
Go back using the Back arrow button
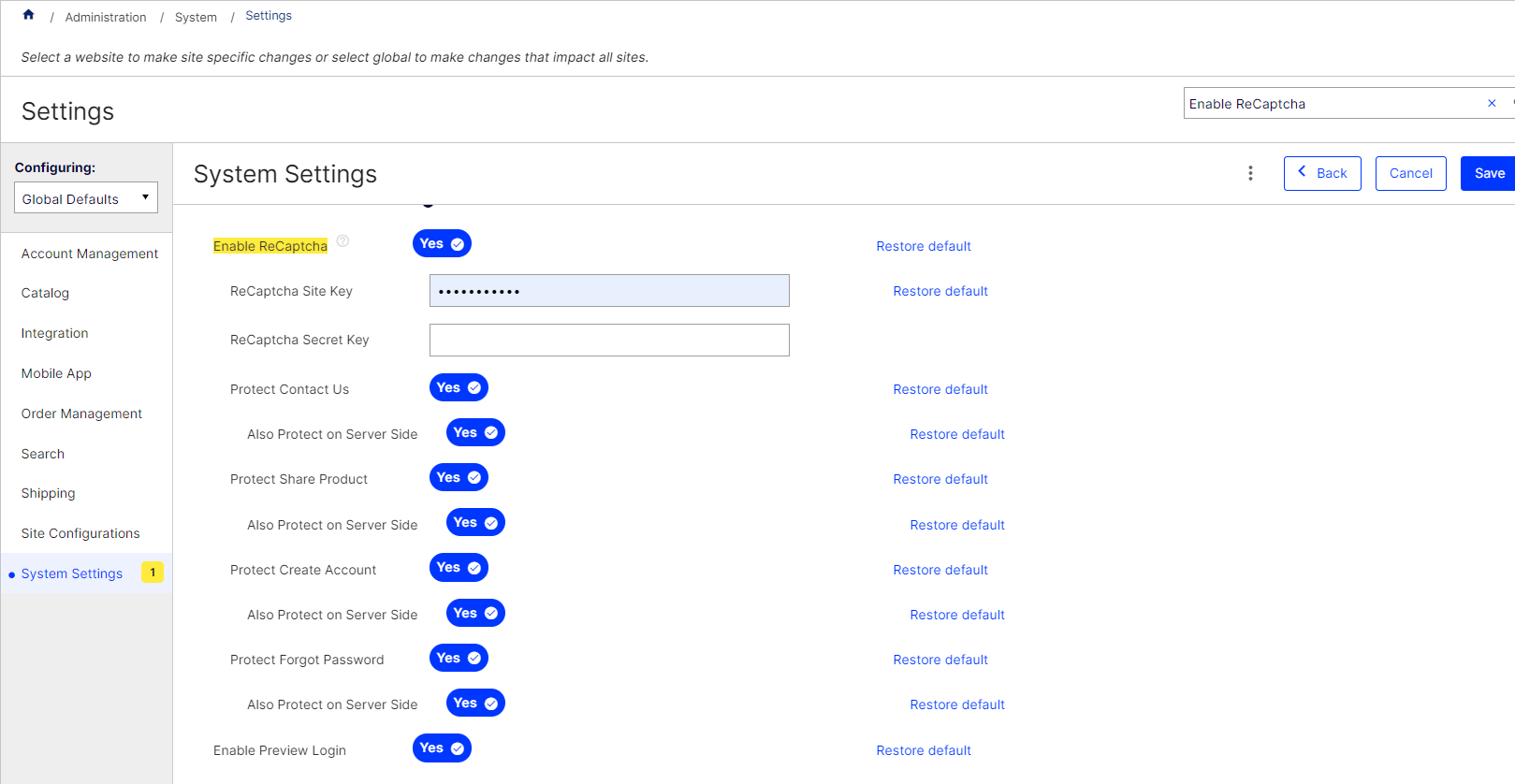pos(1322,173)
